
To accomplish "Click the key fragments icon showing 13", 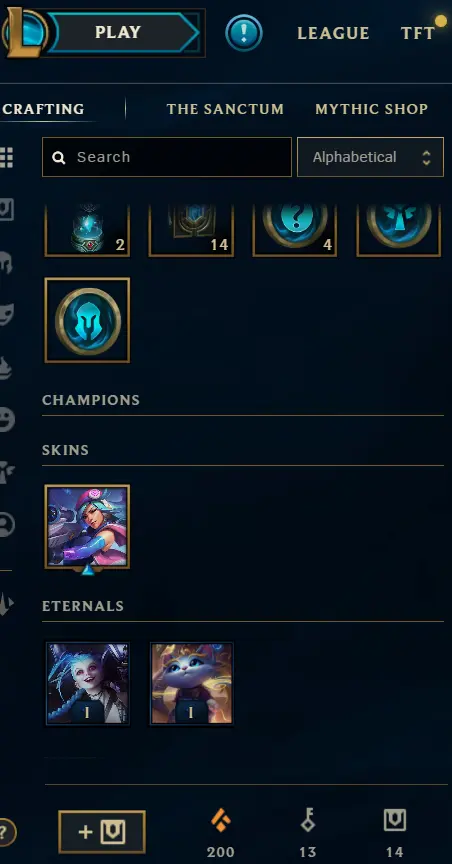I will tap(308, 820).
